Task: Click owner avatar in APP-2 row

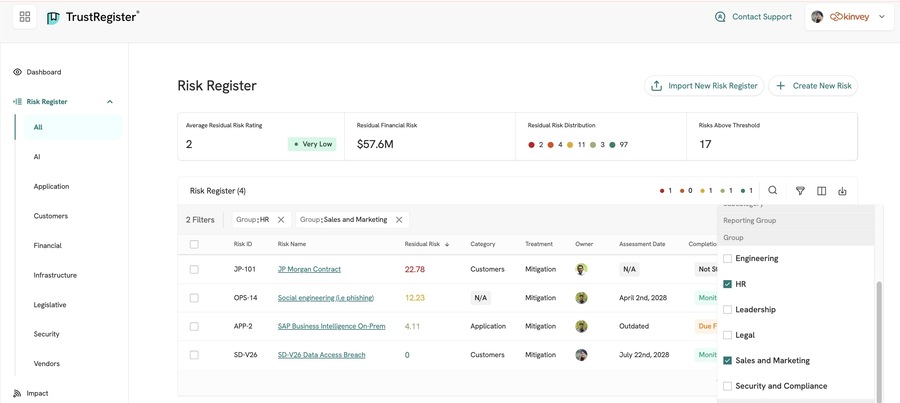Action: (x=581, y=326)
